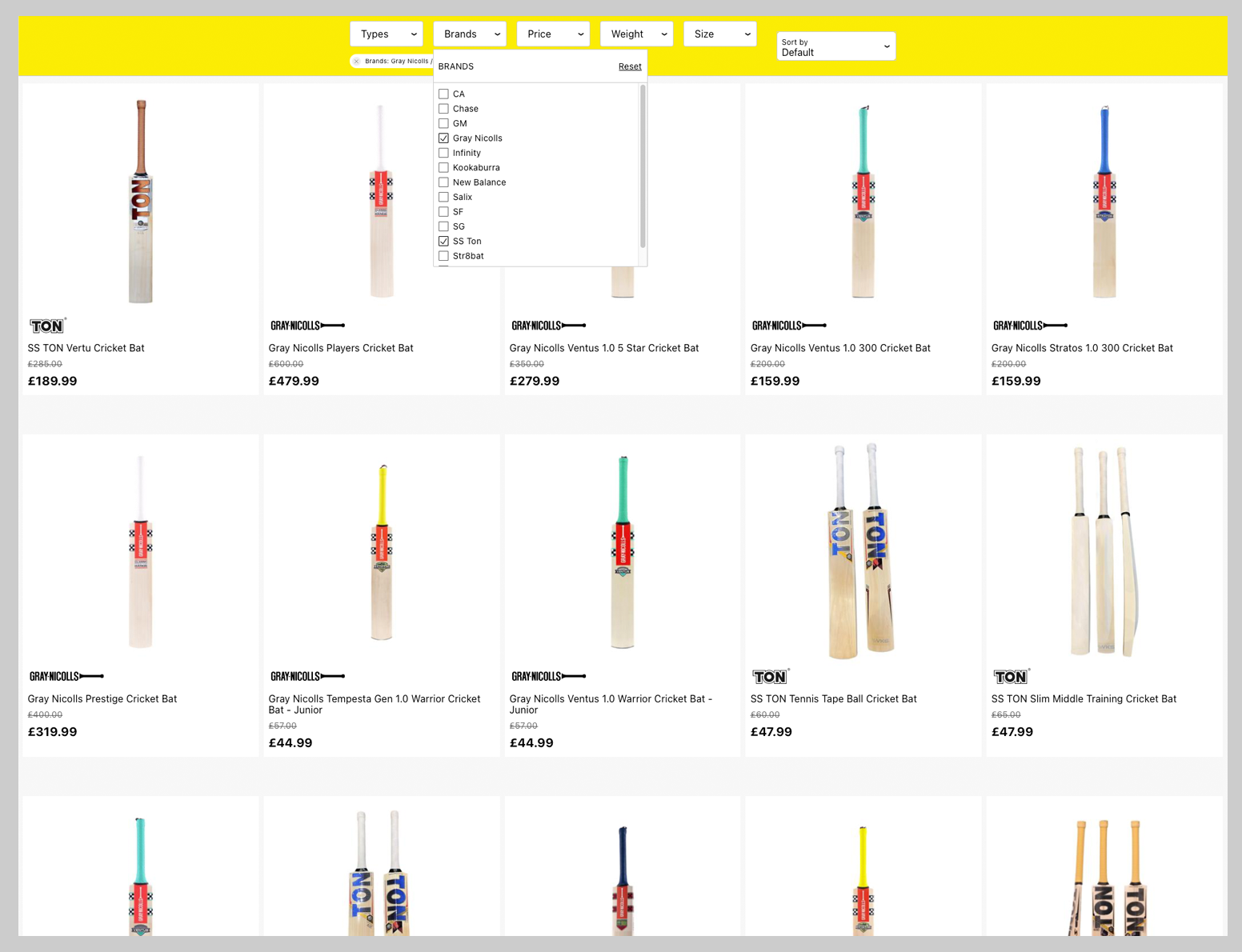Select the Gray Nicolls Prestige bat image
Viewport: 1242px width, 952px height.
[141, 552]
